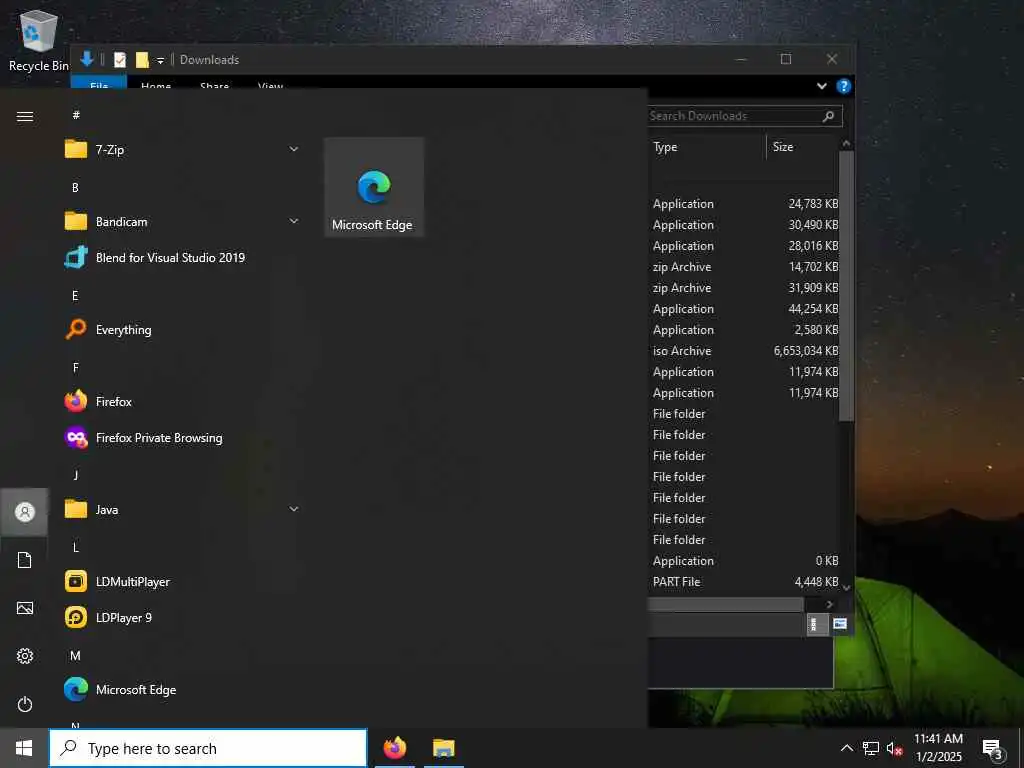Screen dimensions: 1024x768
Task: Click the Properties icon in Explorer title bar
Action: tap(120, 60)
